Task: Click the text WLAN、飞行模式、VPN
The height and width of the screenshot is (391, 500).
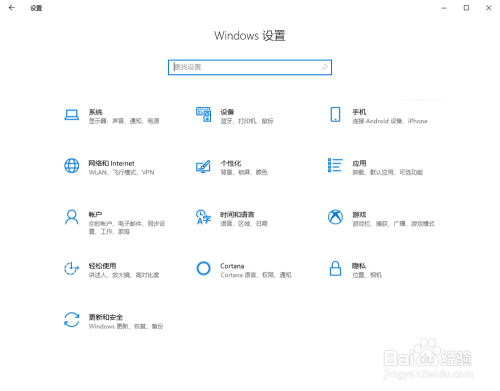Action: coord(121,172)
